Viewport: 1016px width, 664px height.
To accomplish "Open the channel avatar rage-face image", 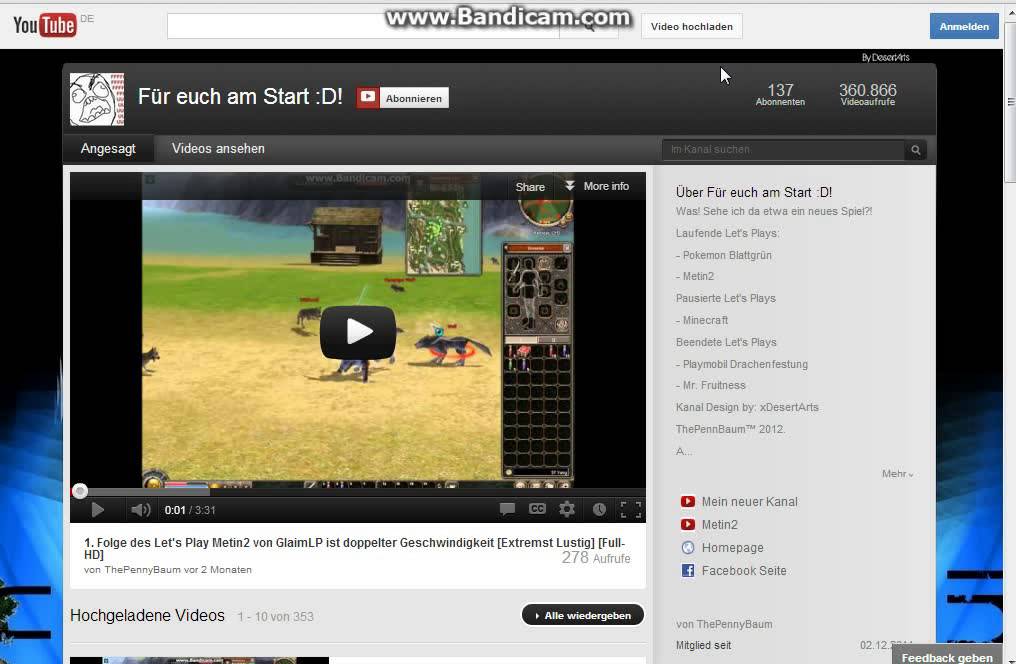I will tap(97, 99).
